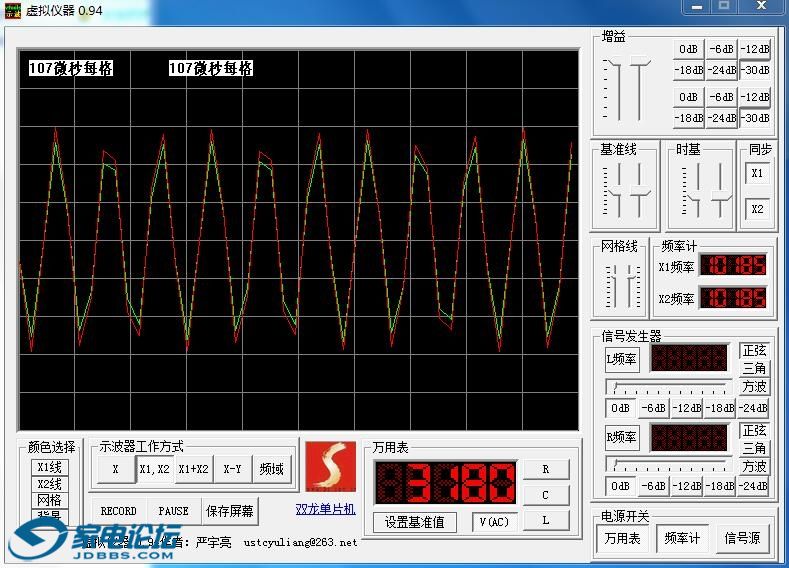The height and width of the screenshot is (568, 789).
Task: Toggle 万用表 power switch
Action: click(622, 538)
